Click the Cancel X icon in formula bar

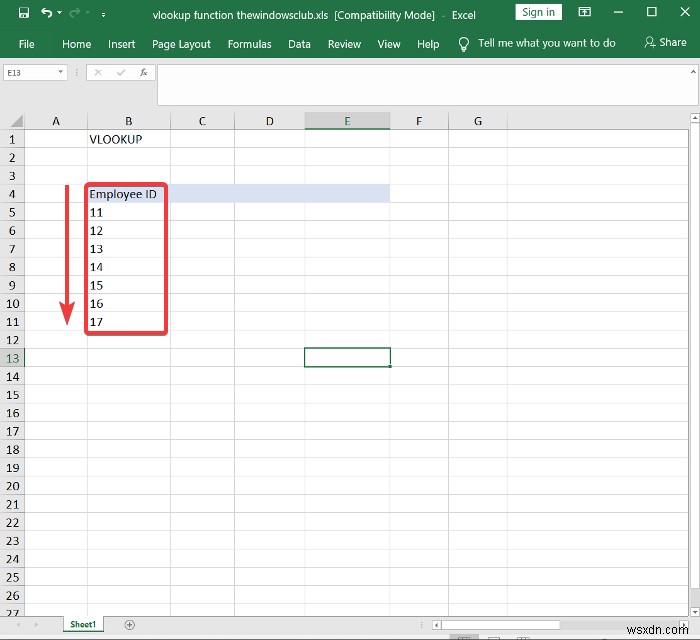click(x=98, y=72)
